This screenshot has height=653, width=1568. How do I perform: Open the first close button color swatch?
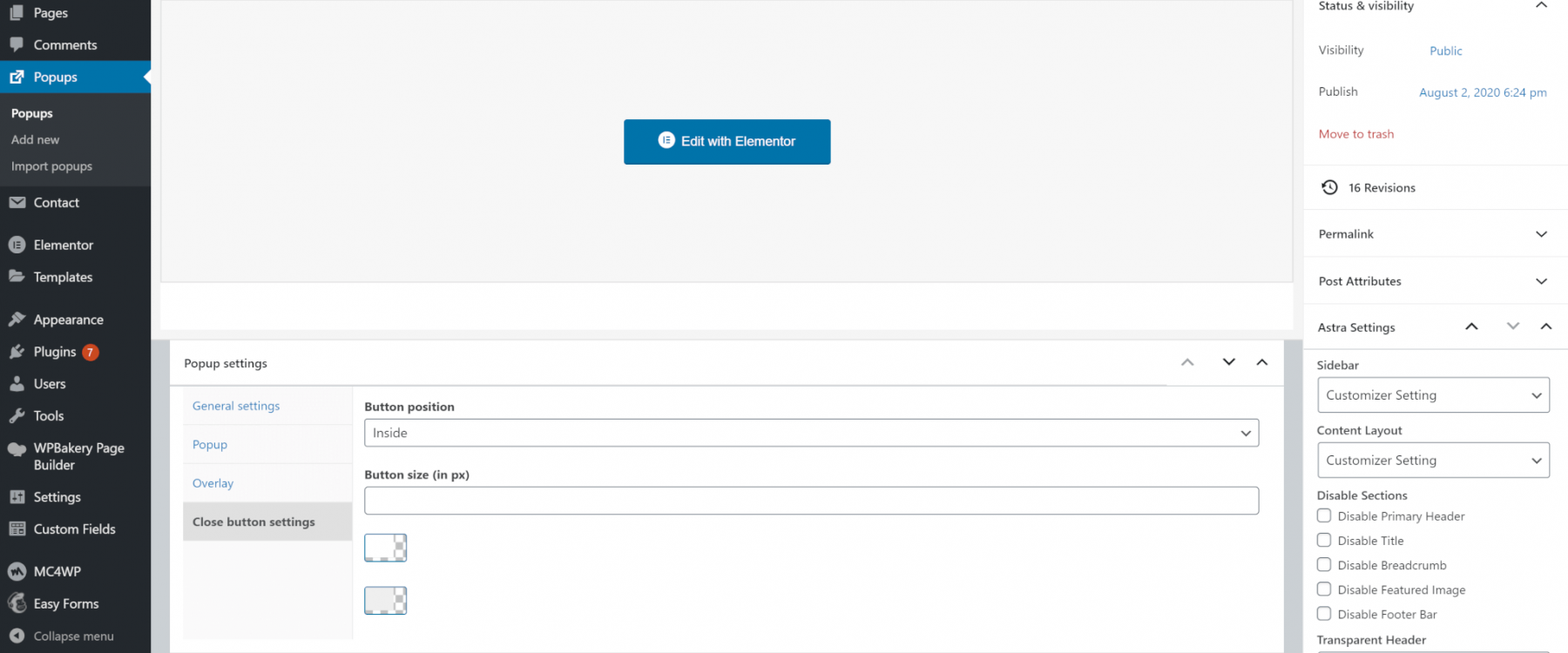(x=385, y=548)
